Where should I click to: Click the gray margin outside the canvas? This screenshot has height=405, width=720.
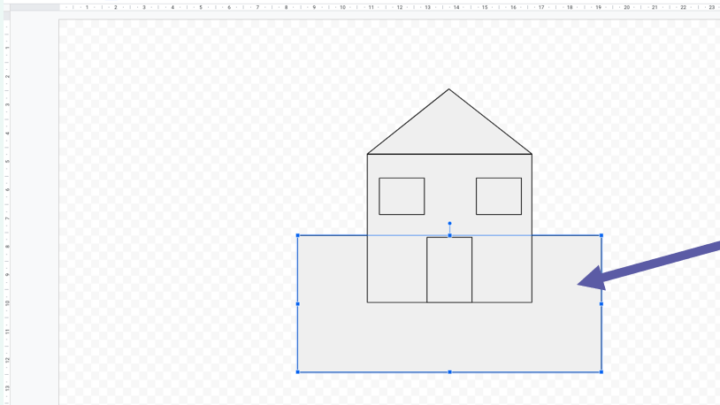pos(34,207)
